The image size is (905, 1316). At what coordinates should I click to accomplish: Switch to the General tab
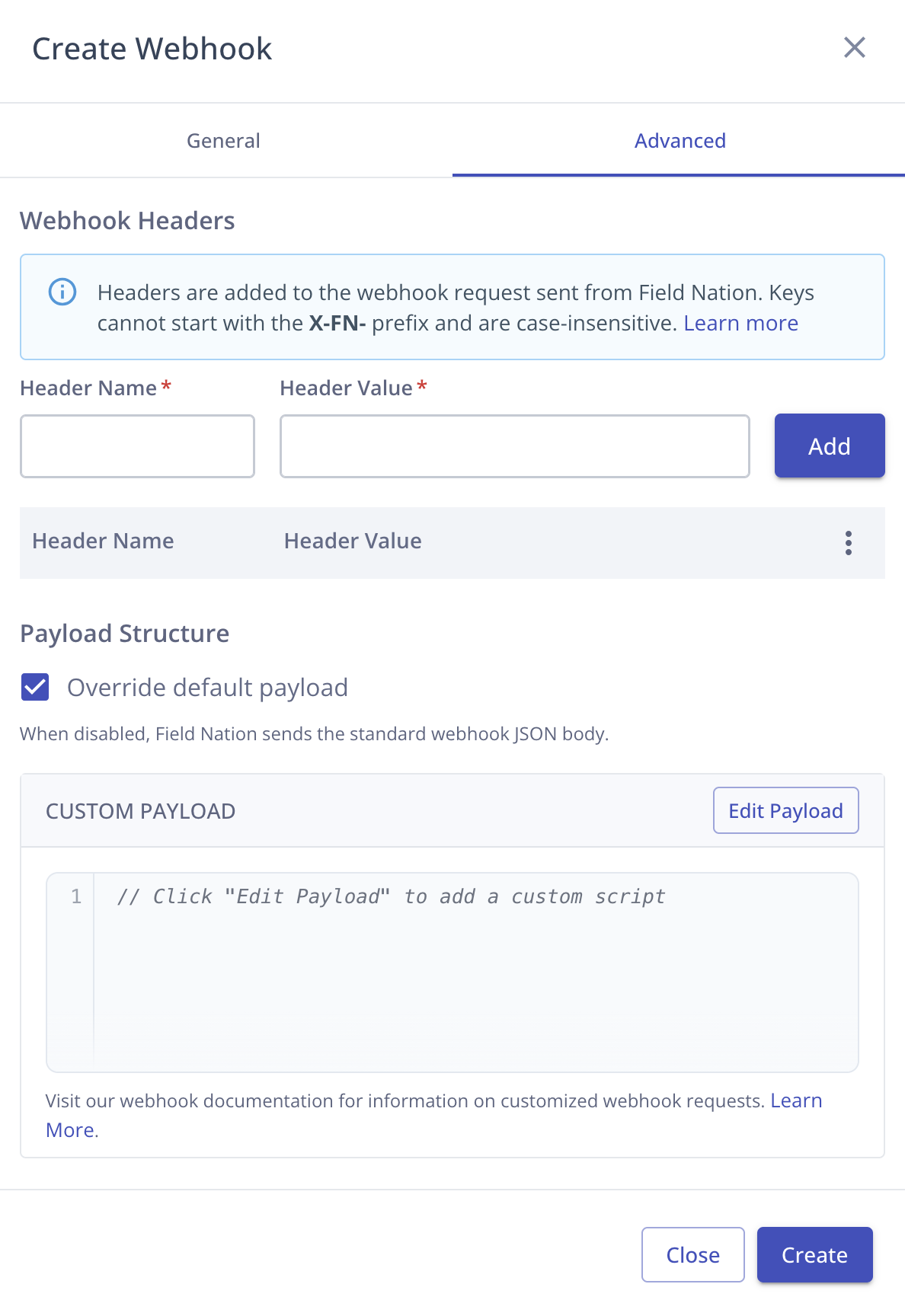[223, 141]
